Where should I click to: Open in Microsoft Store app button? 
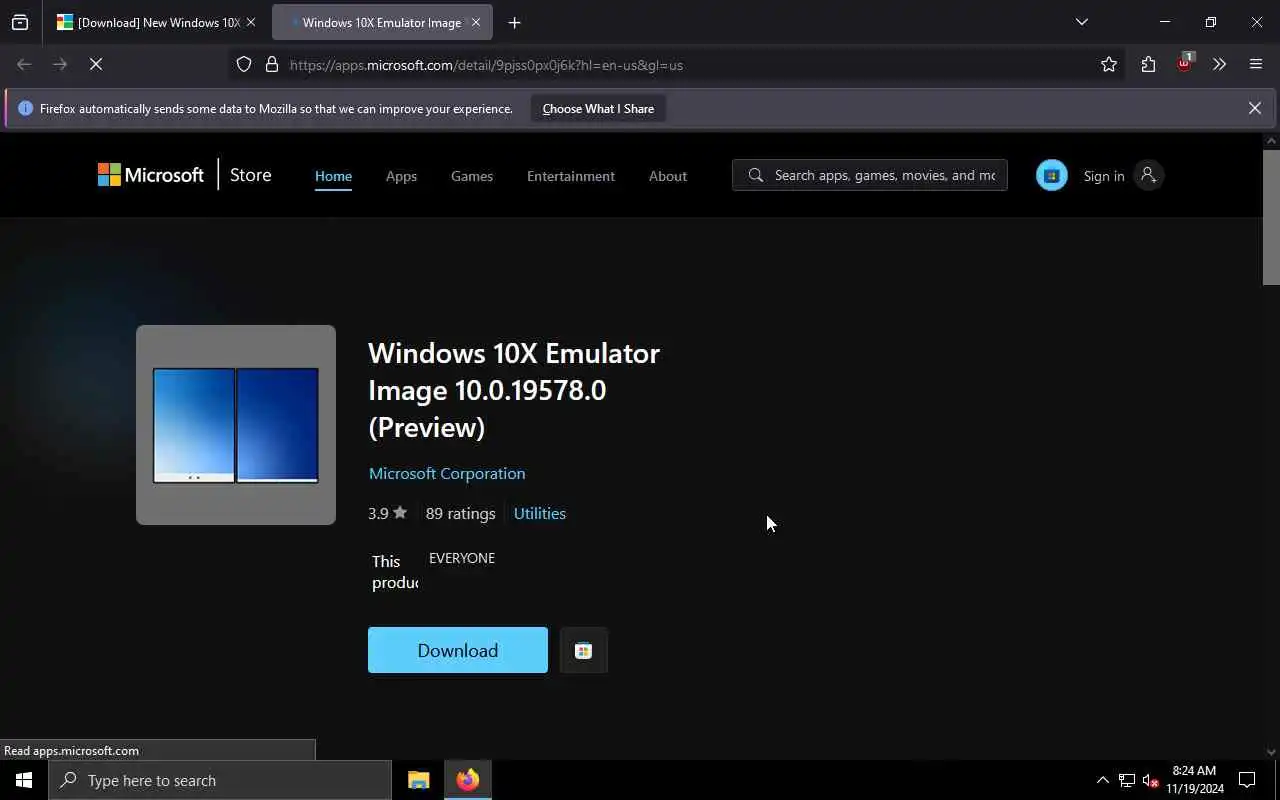click(x=584, y=650)
